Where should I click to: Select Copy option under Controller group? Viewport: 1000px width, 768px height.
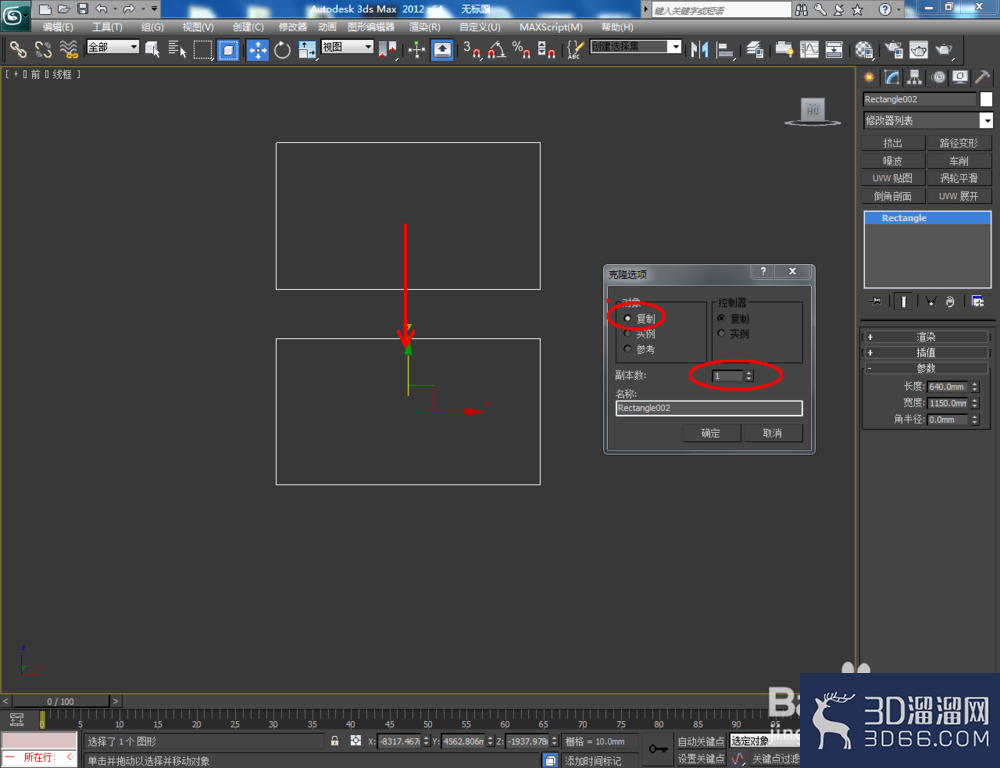pos(721,318)
